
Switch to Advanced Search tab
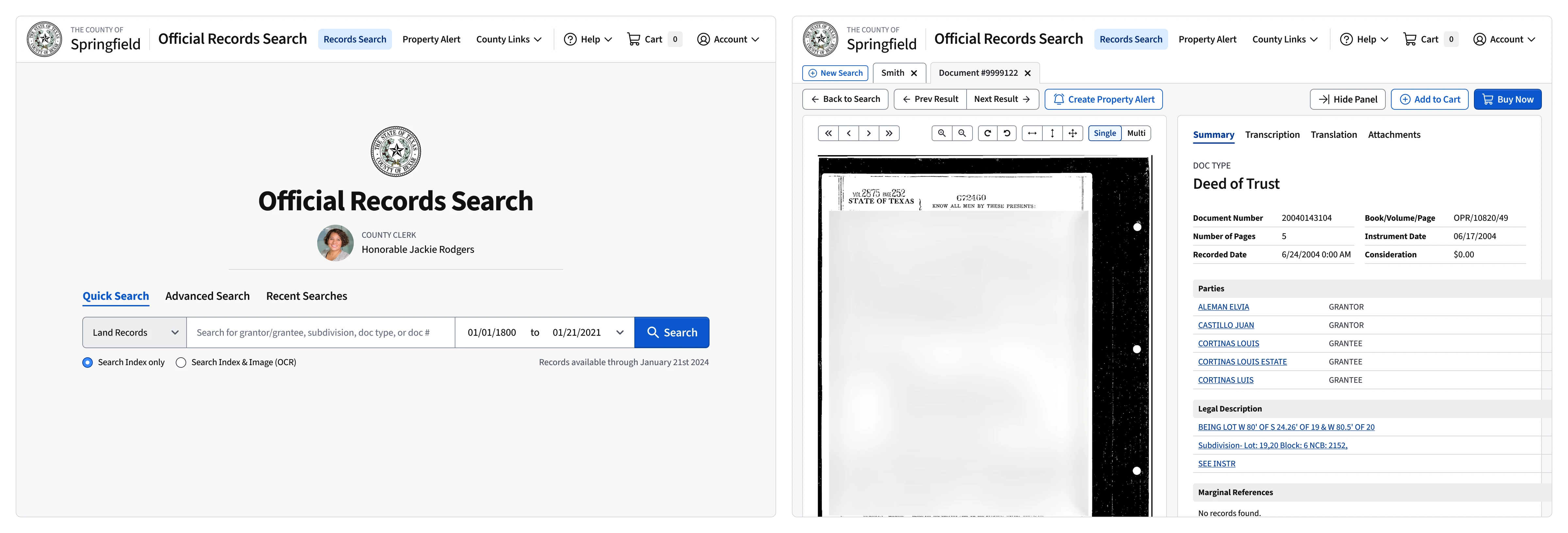[x=207, y=296]
